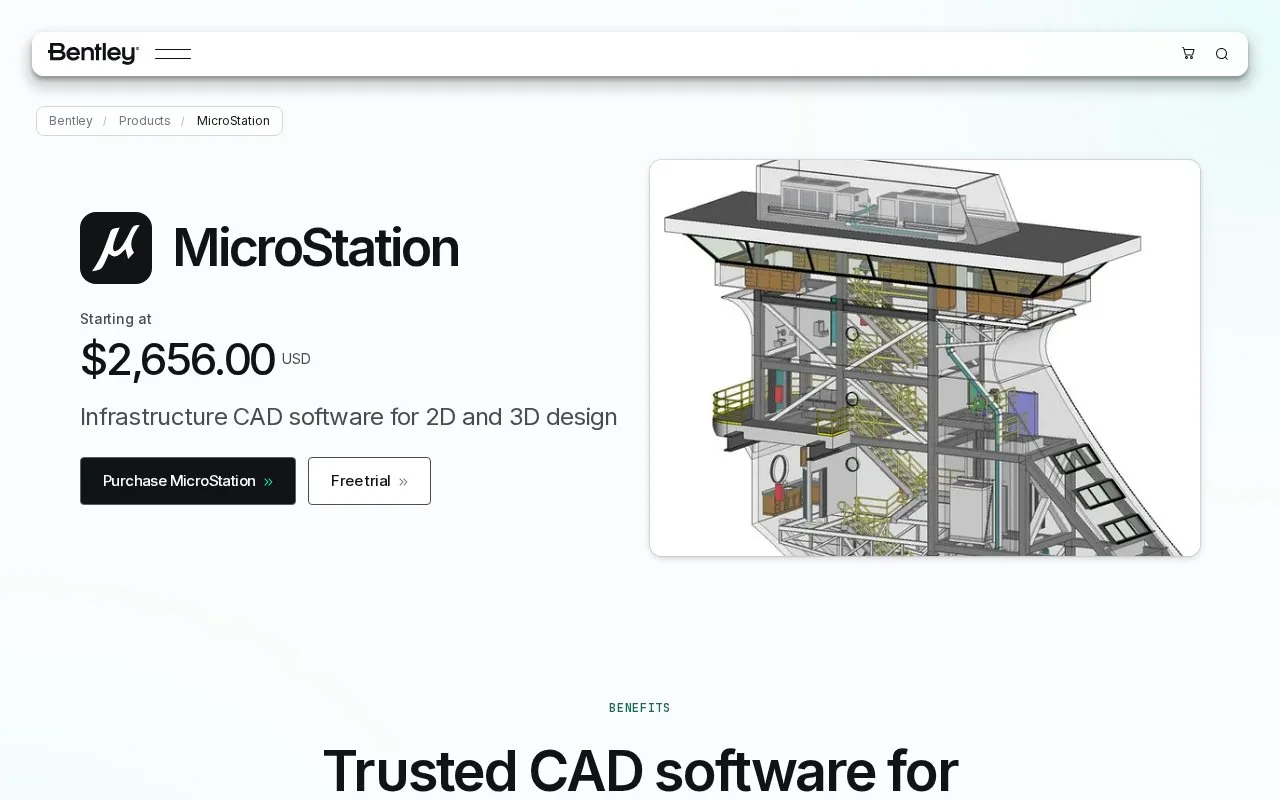Click 'Infrastructure CAD software for 2D and 3D design'
1280x800 pixels.
pos(348,417)
